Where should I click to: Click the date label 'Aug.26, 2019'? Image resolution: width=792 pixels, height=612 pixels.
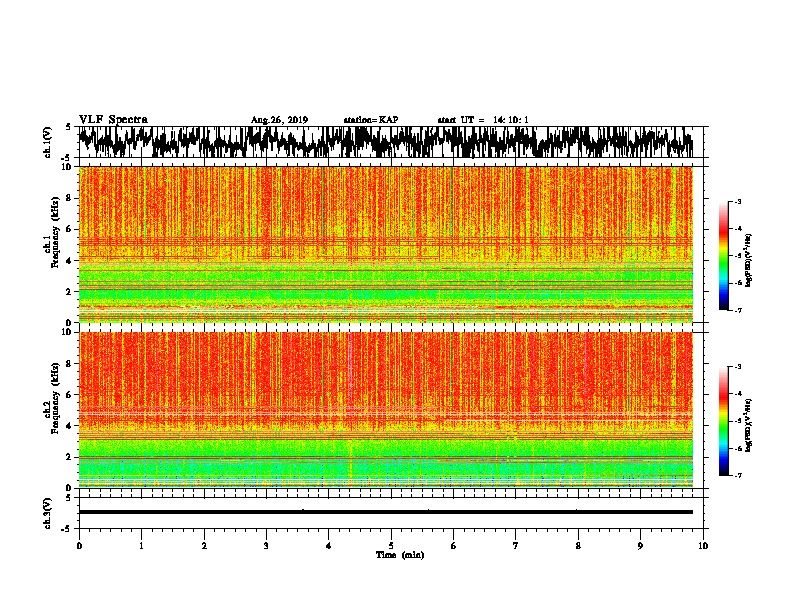tap(279, 120)
